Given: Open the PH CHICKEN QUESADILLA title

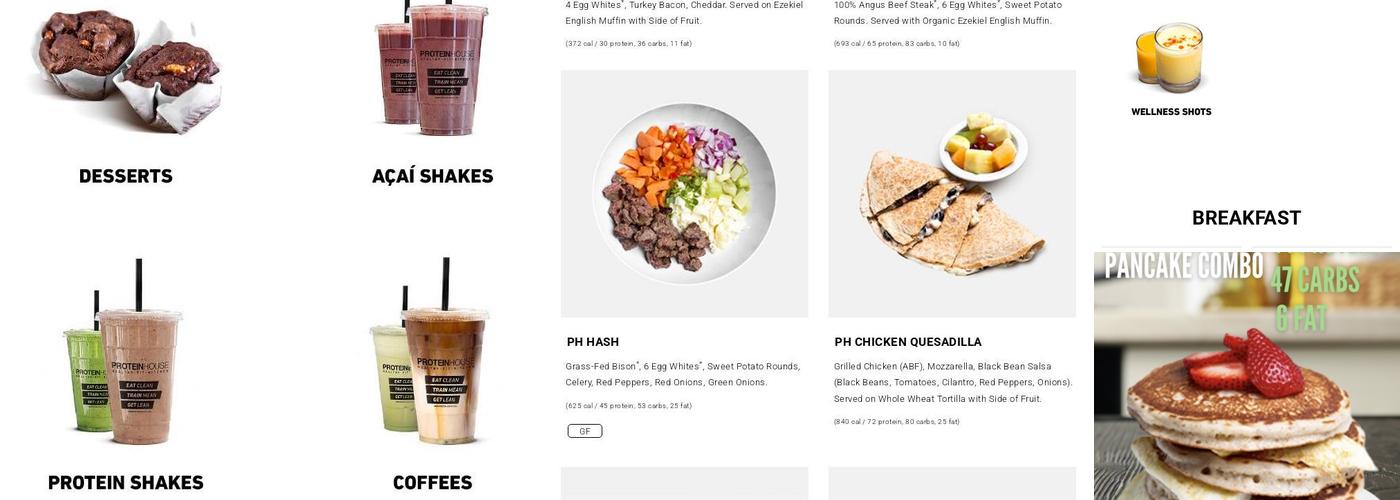Looking at the screenshot, I should click(x=908, y=342).
